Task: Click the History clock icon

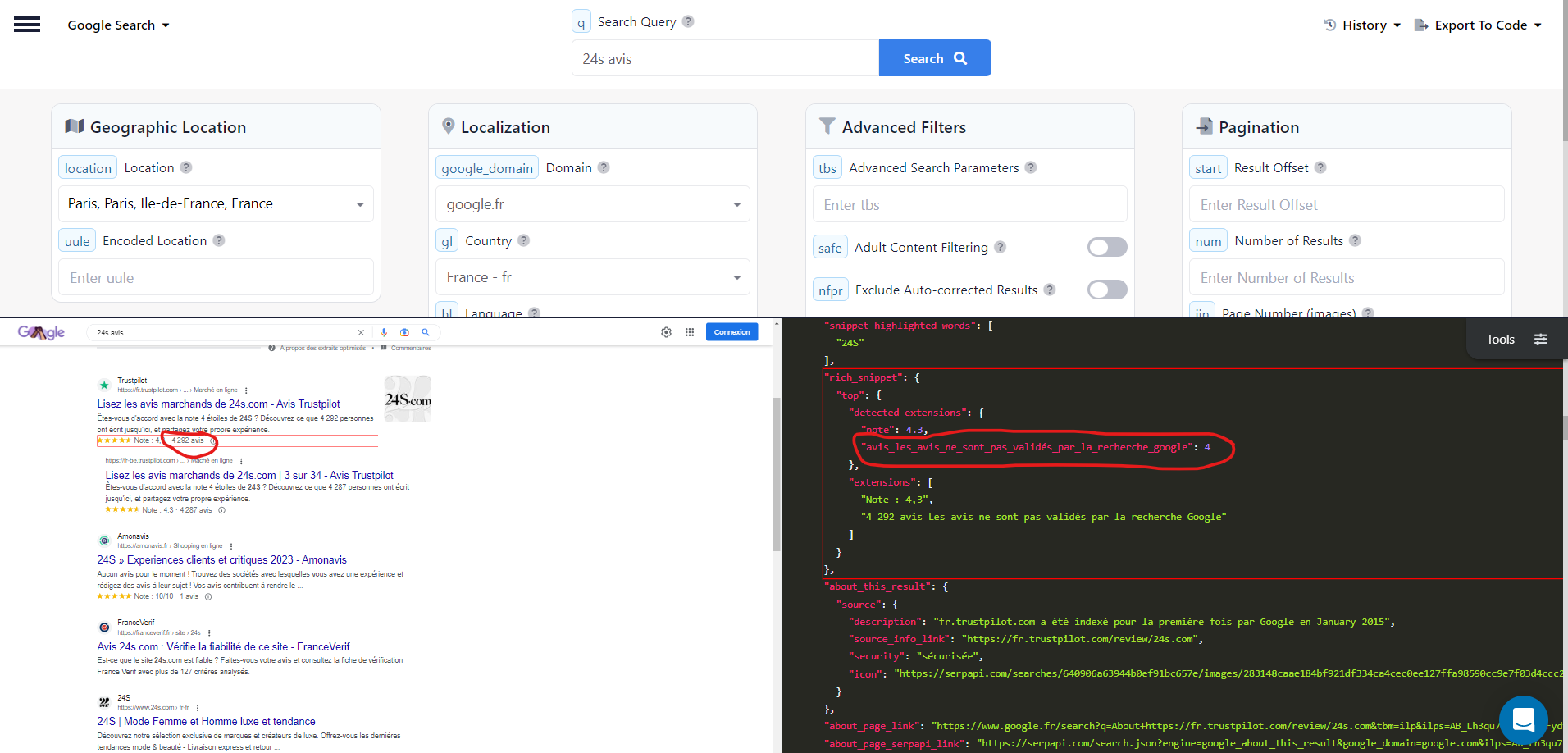Action: click(x=1329, y=25)
